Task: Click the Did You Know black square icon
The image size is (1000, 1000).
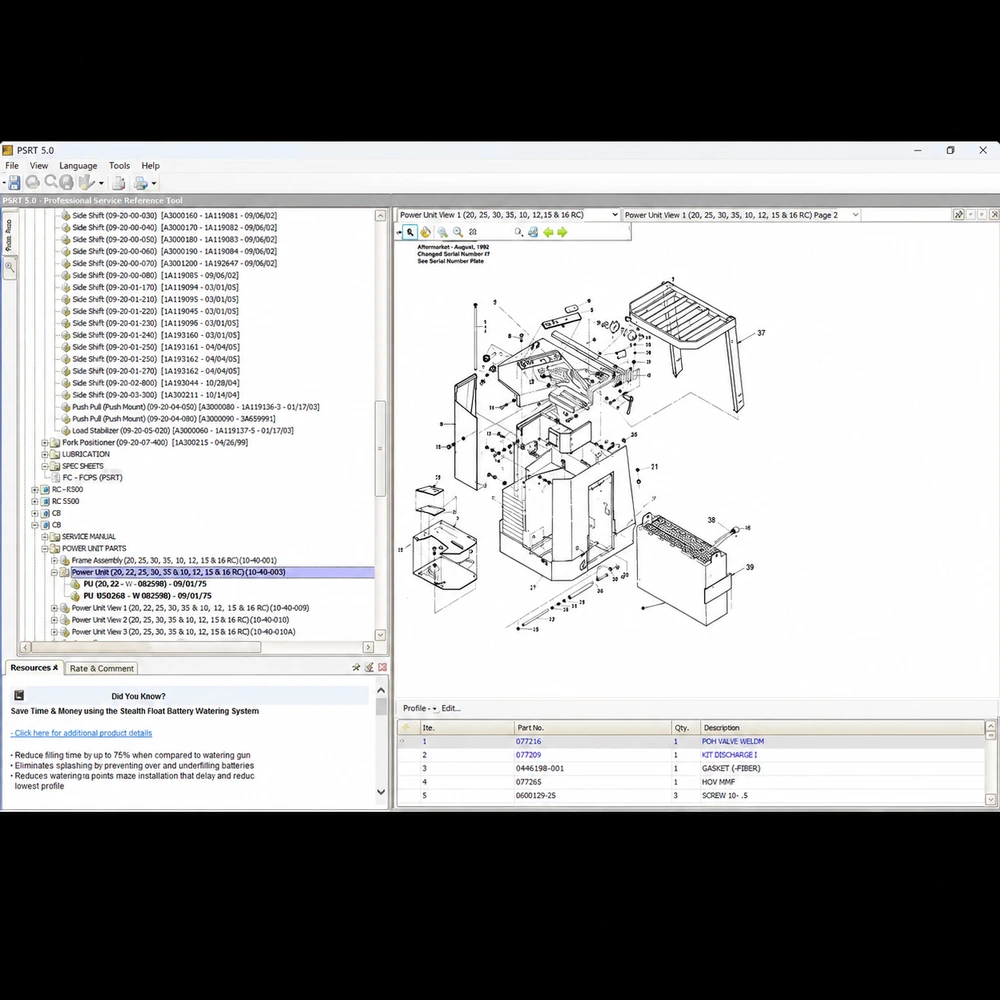Action: (19, 695)
